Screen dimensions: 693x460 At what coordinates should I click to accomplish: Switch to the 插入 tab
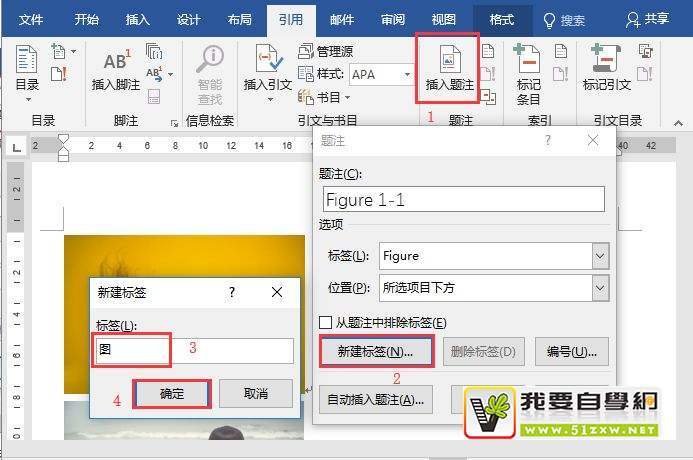(137, 20)
